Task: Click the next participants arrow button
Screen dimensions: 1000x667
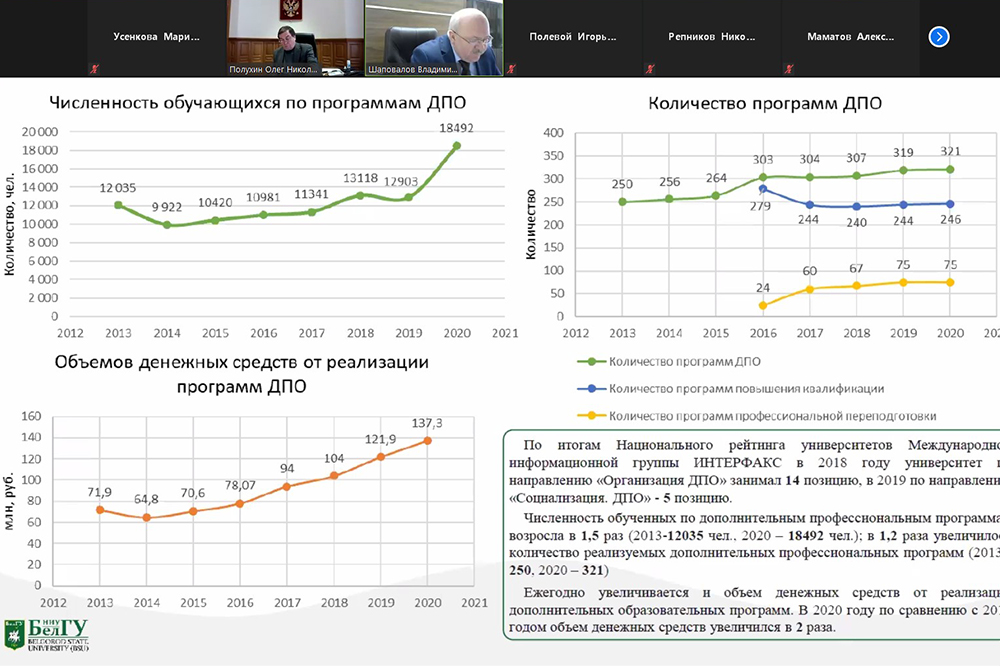Action: tap(938, 37)
